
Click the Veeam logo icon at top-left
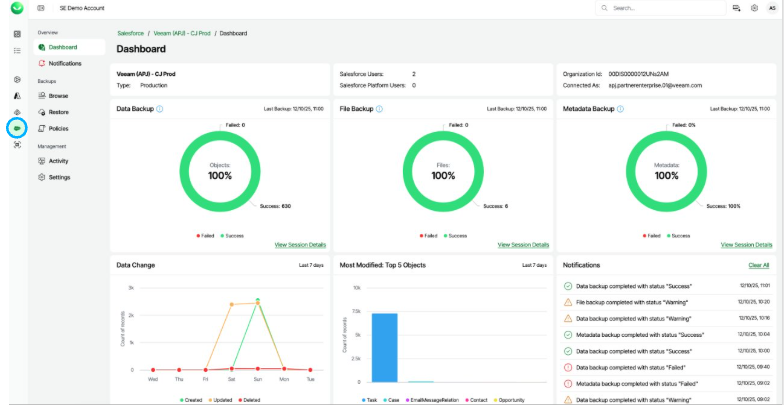pos(17,8)
